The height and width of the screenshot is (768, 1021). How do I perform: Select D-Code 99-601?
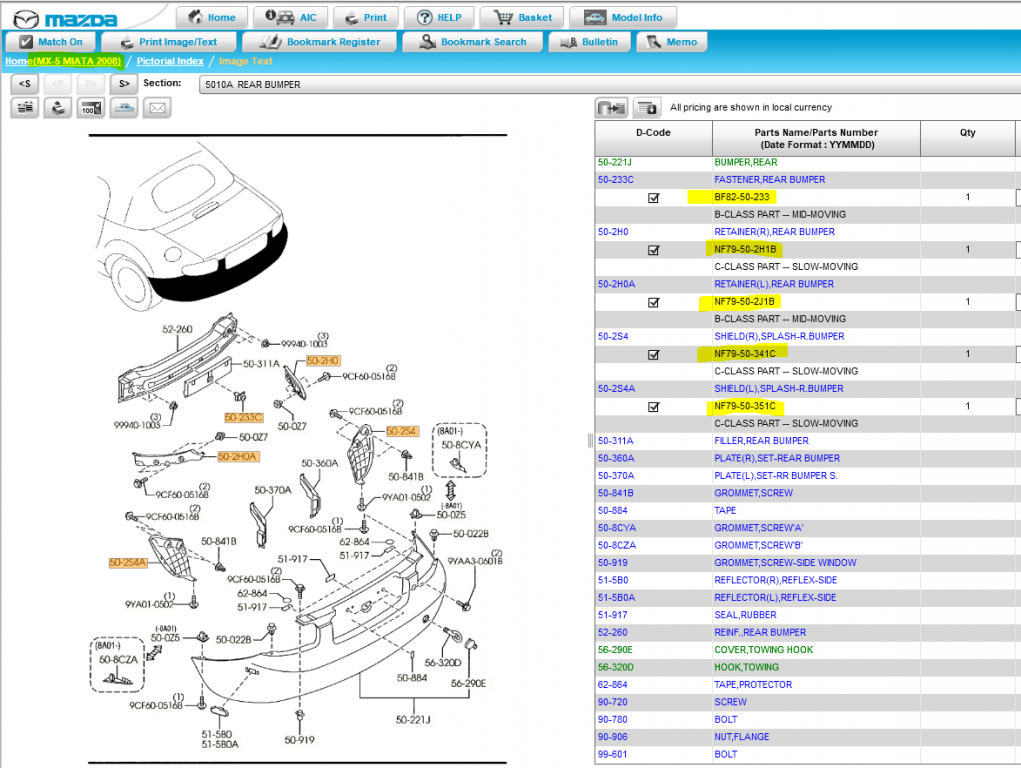click(x=613, y=754)
